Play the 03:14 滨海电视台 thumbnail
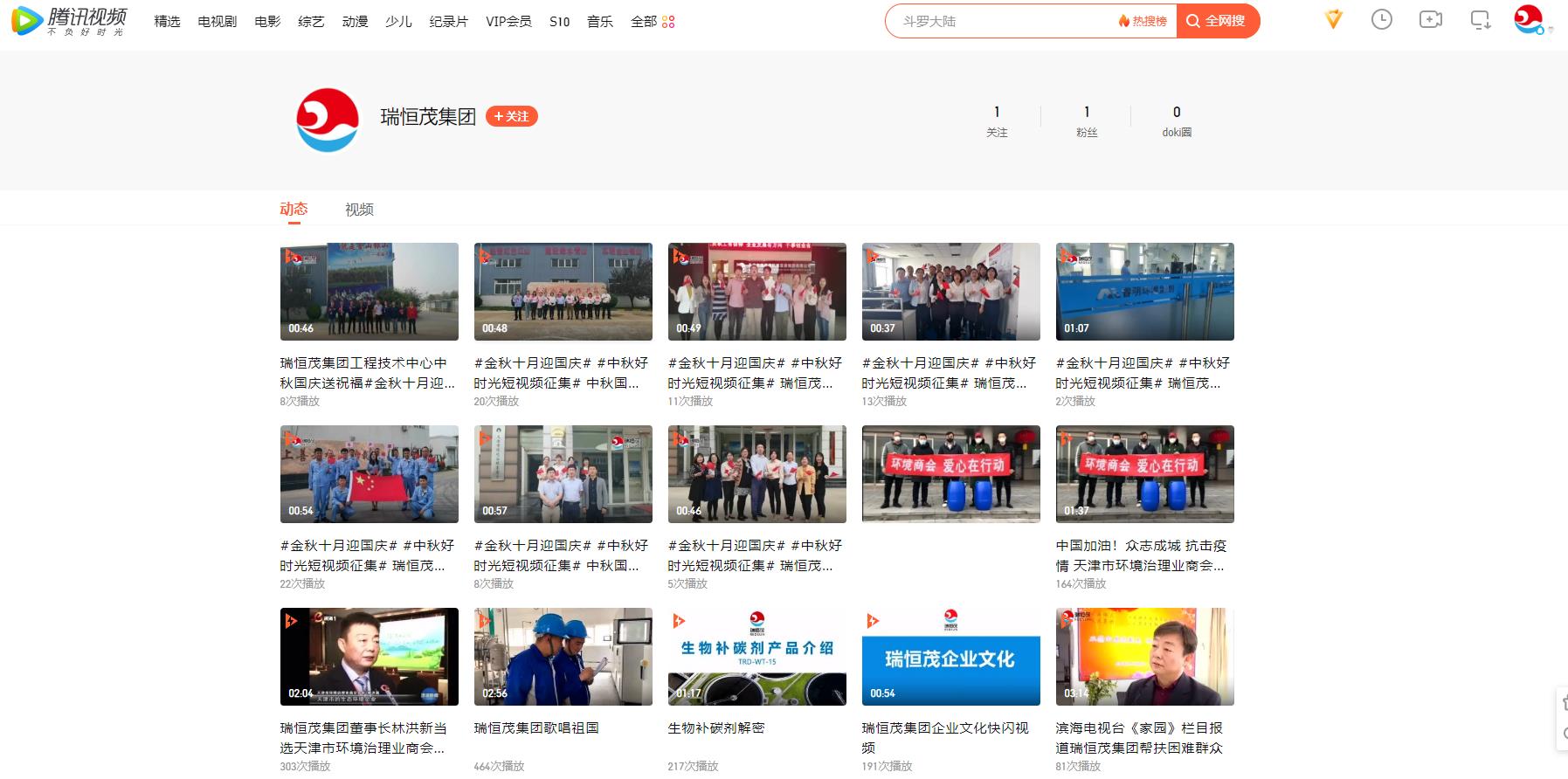 coord(1144,657)
